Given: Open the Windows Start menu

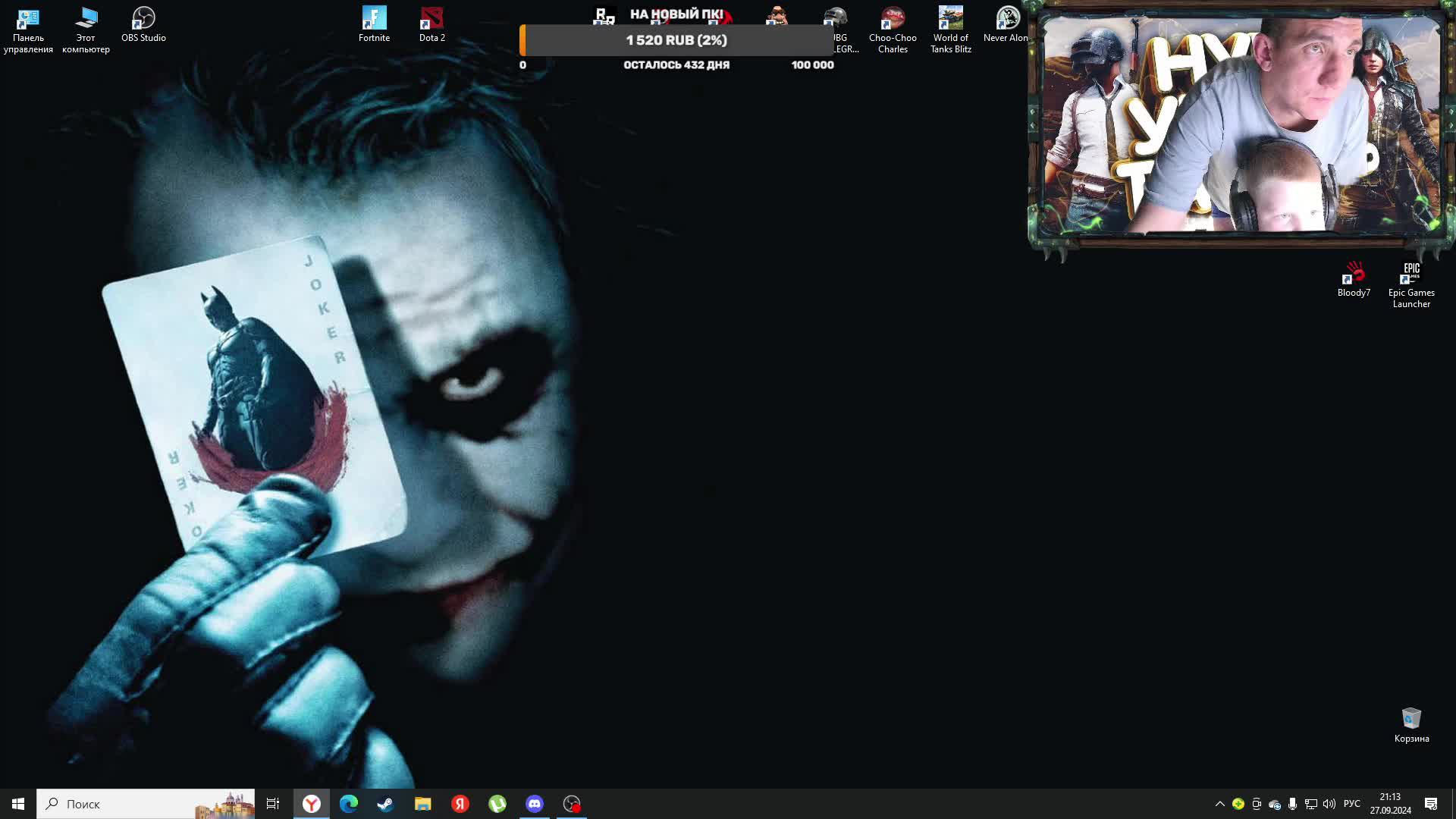Looking at the screenshot, I should [x=18, y=804].
